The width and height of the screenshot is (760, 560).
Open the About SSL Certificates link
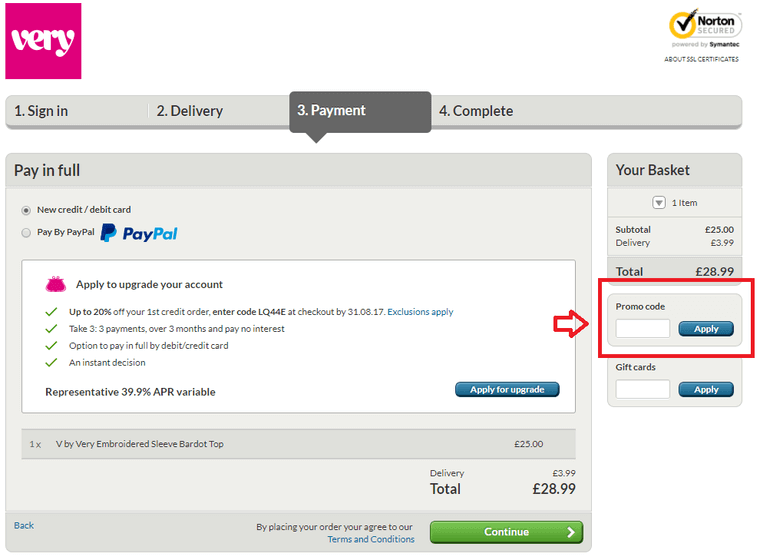701,59
